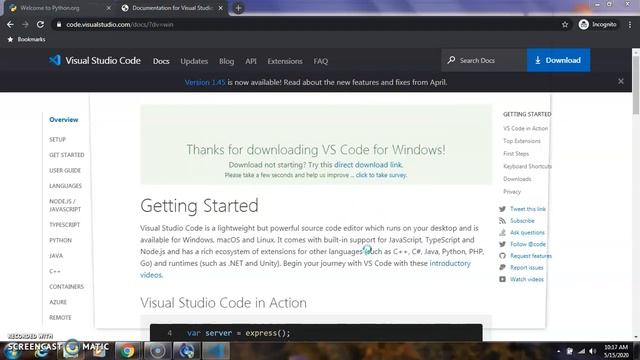640x360 pixels.
Task: Expand TYPESCRIPT in the left sidebar
Action: click(x=64, y=225)
